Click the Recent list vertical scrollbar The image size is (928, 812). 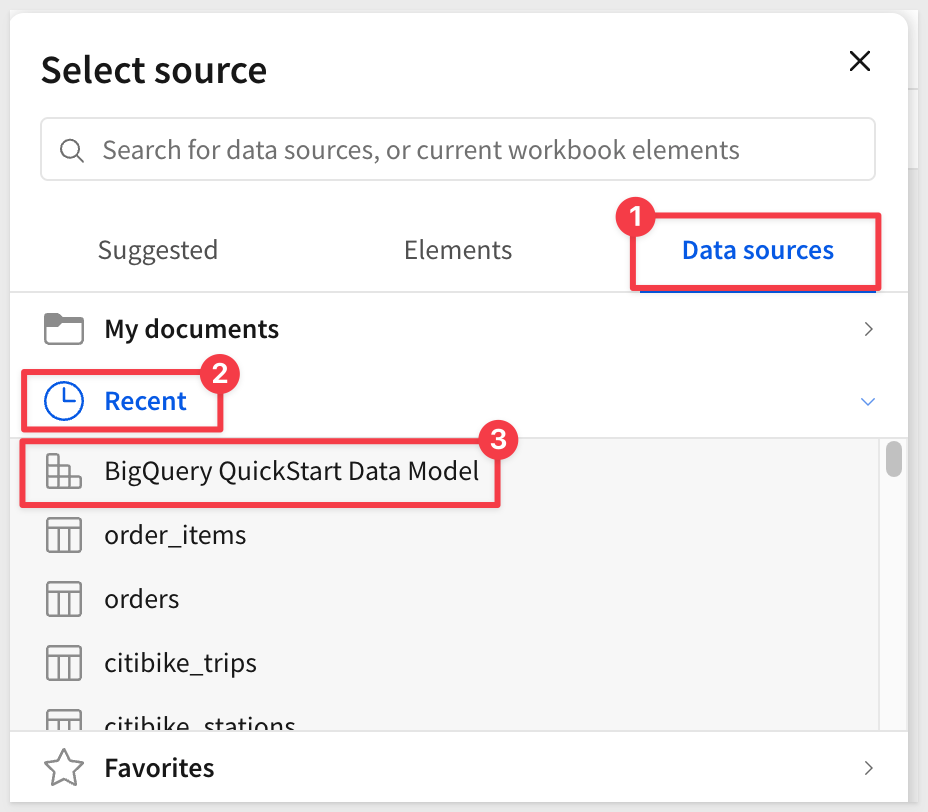[x=894, y=459]
